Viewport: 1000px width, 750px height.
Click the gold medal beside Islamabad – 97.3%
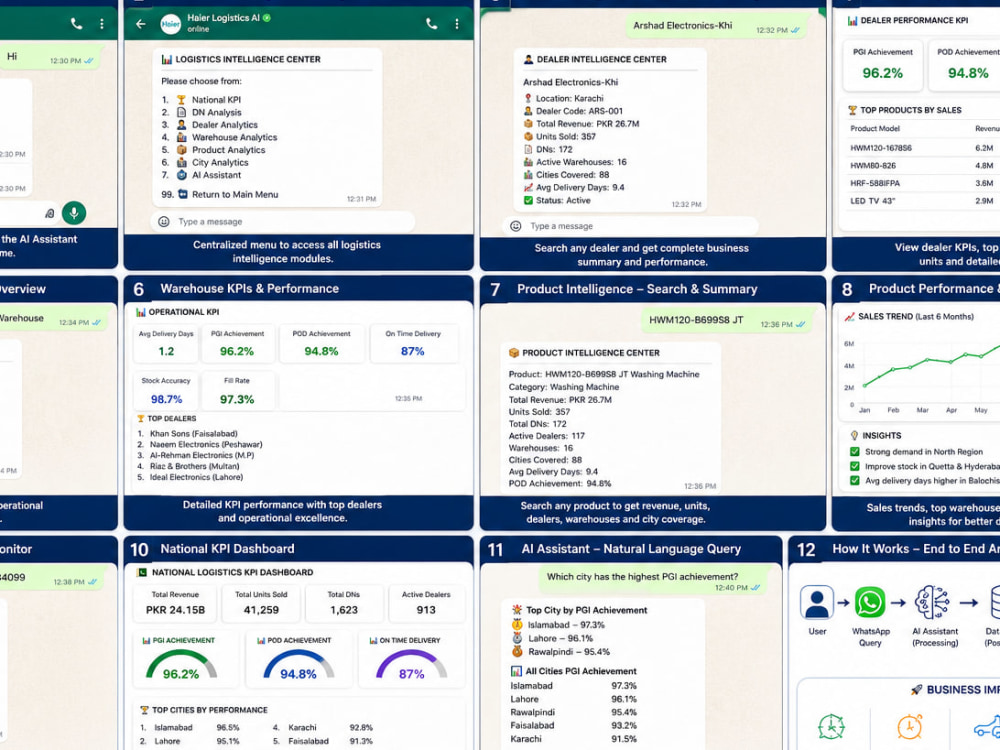coord(517,624)
